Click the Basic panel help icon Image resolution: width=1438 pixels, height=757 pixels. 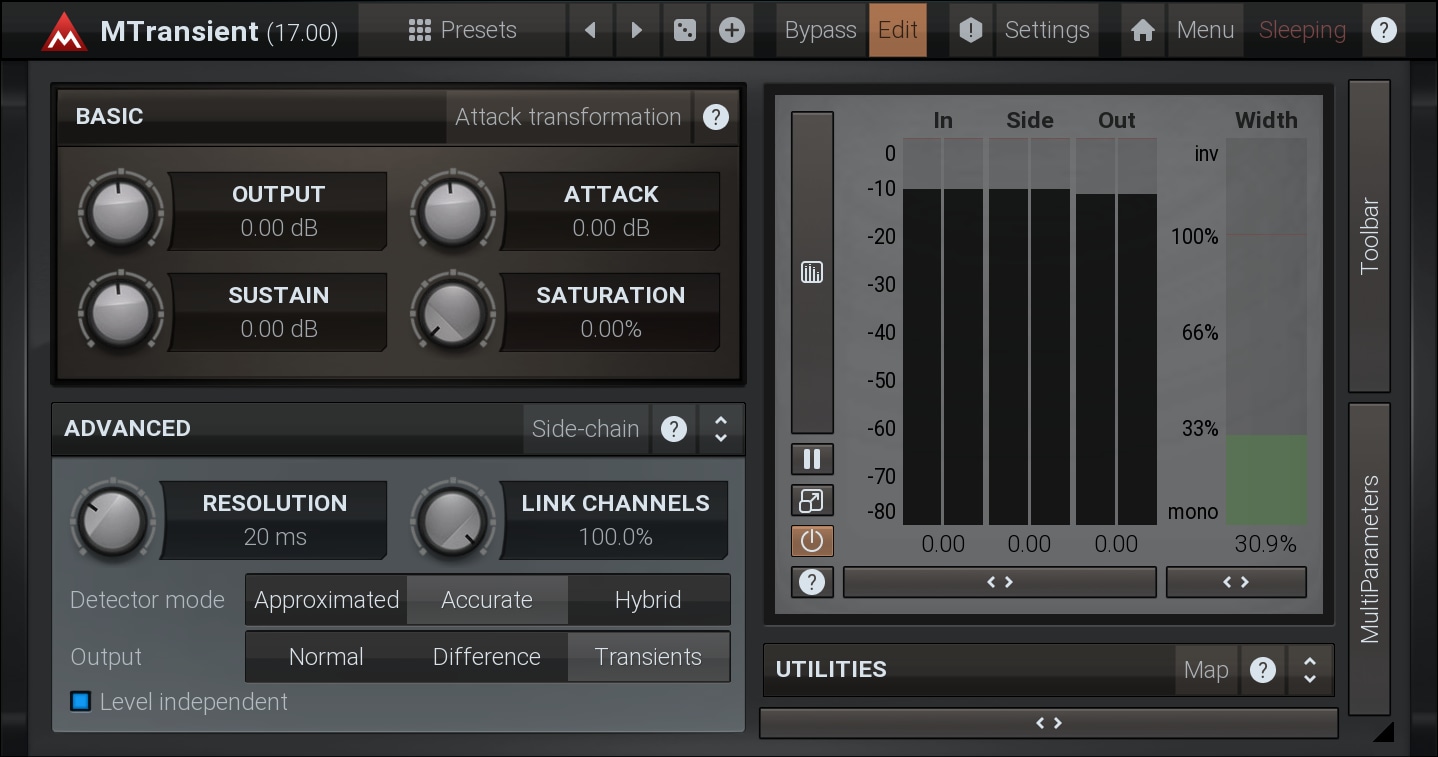pos(716,117)
